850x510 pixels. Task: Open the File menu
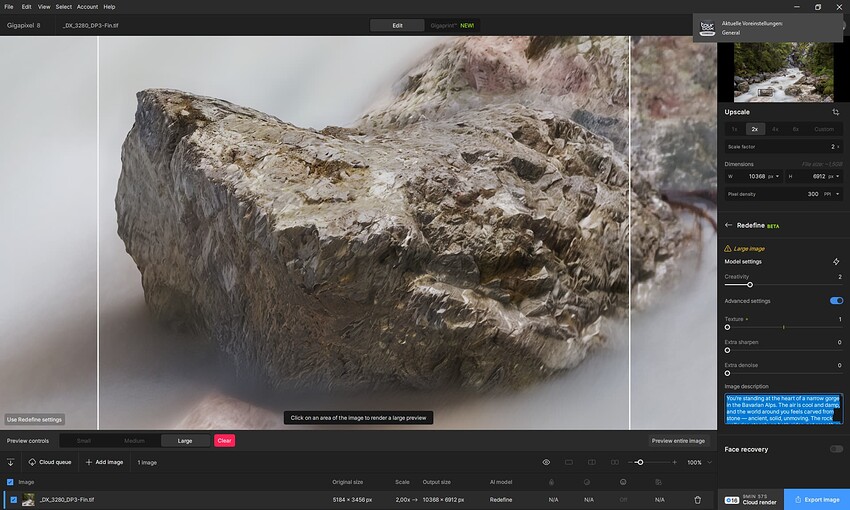coord(9,7)
